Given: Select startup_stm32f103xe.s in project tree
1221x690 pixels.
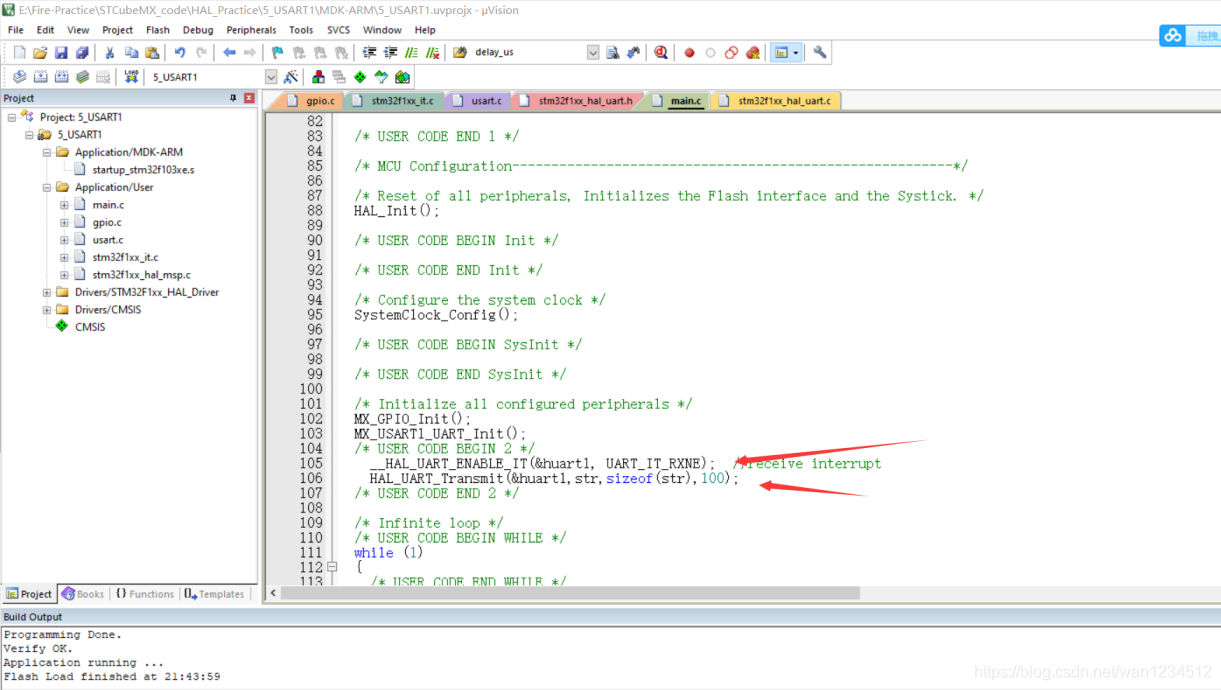Looking at the screenshot, I should (x=143, y=170).
